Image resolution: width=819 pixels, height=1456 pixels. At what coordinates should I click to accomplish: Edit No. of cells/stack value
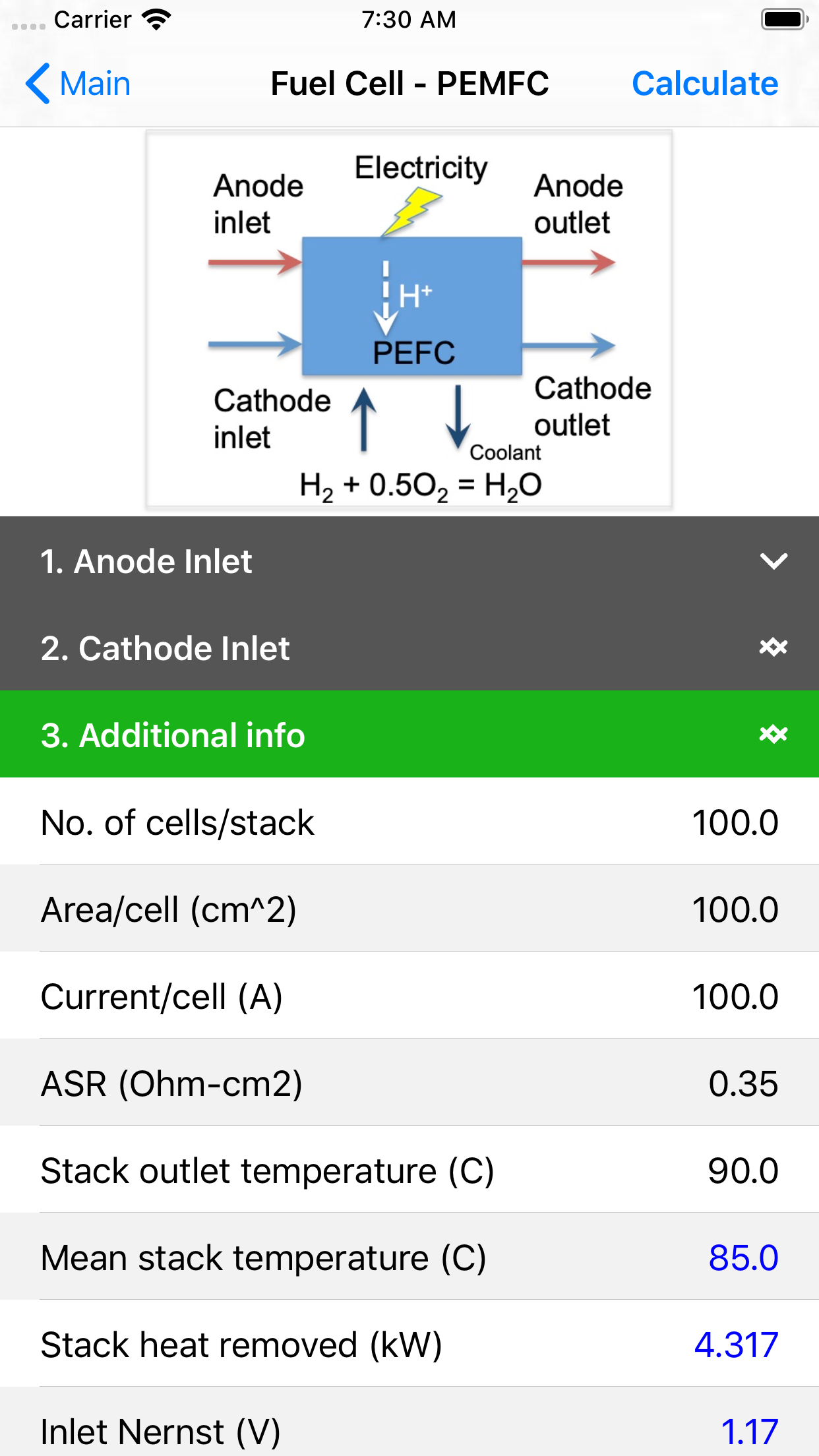click(735, 822)
